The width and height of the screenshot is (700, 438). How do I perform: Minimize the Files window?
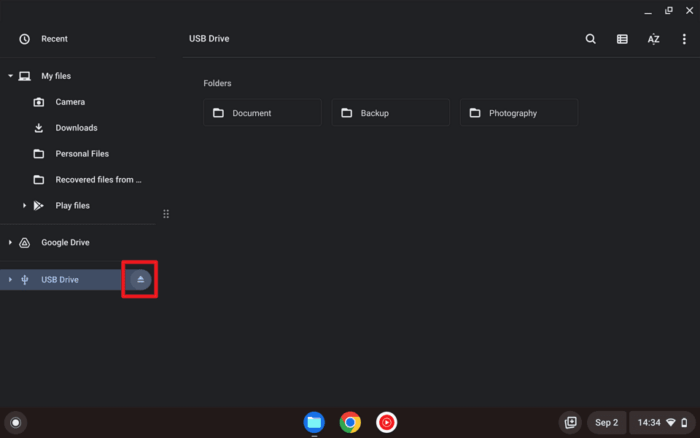coord(648,11)
